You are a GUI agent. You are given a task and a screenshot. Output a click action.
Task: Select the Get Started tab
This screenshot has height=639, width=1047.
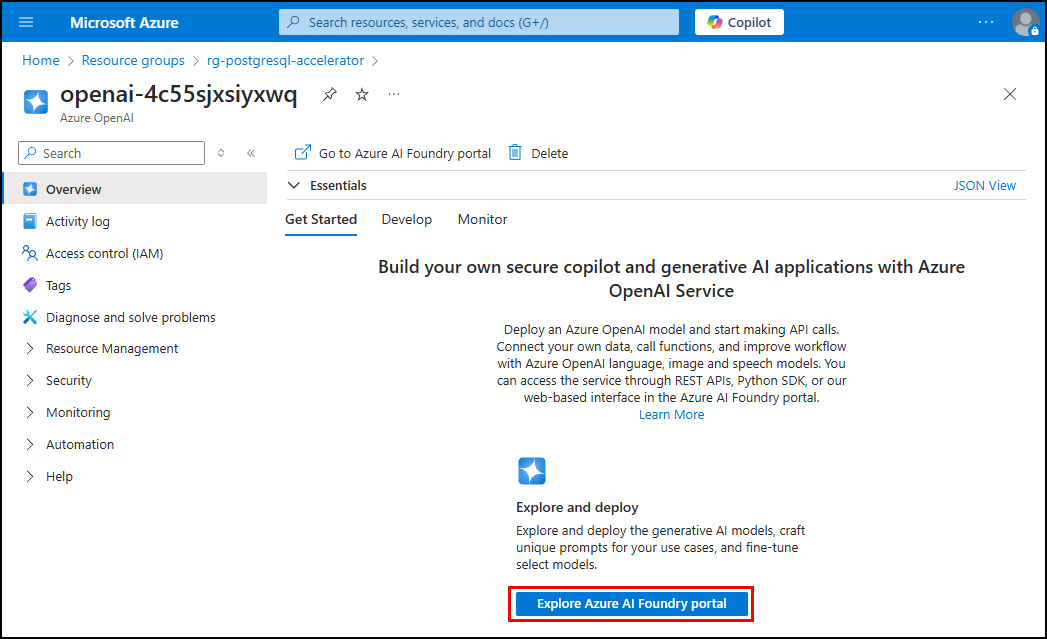[x=321, y=220]
